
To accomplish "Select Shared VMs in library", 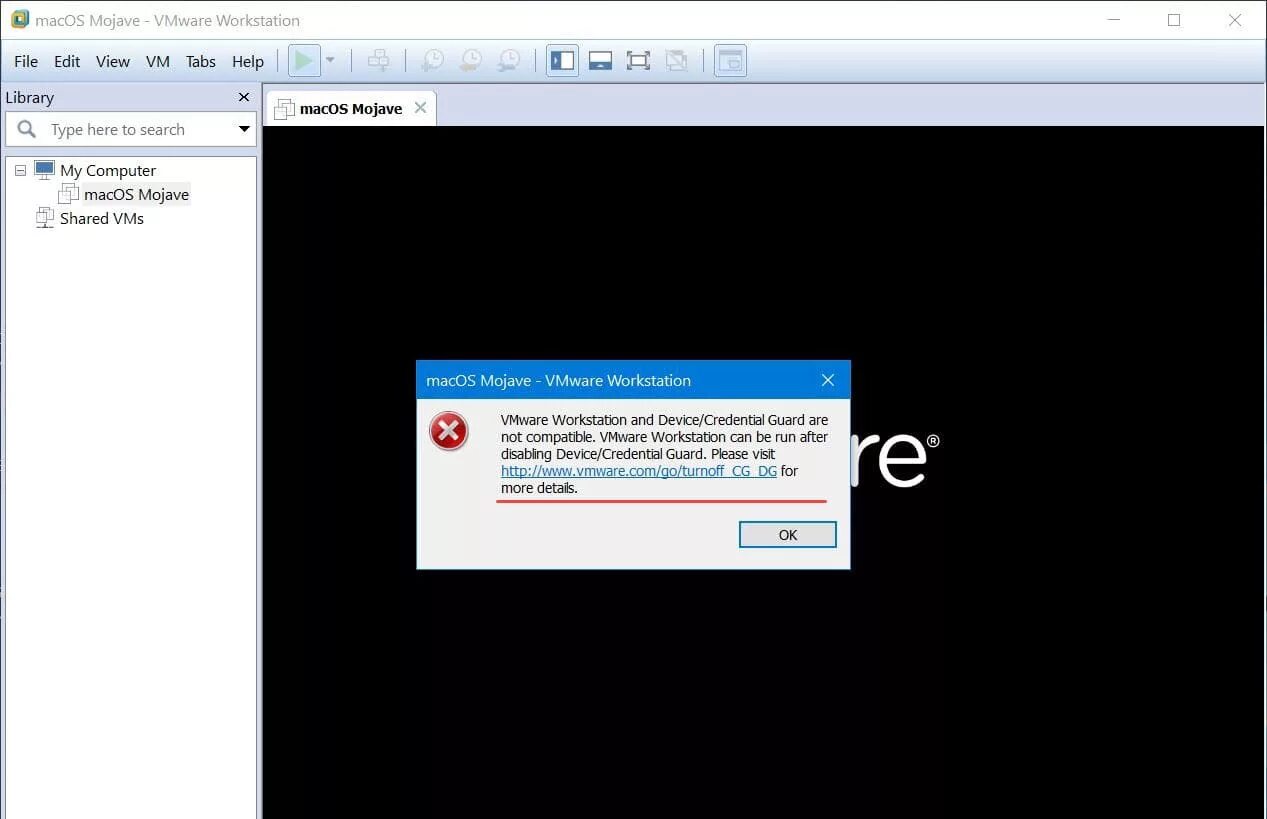I will coord(102,218).
